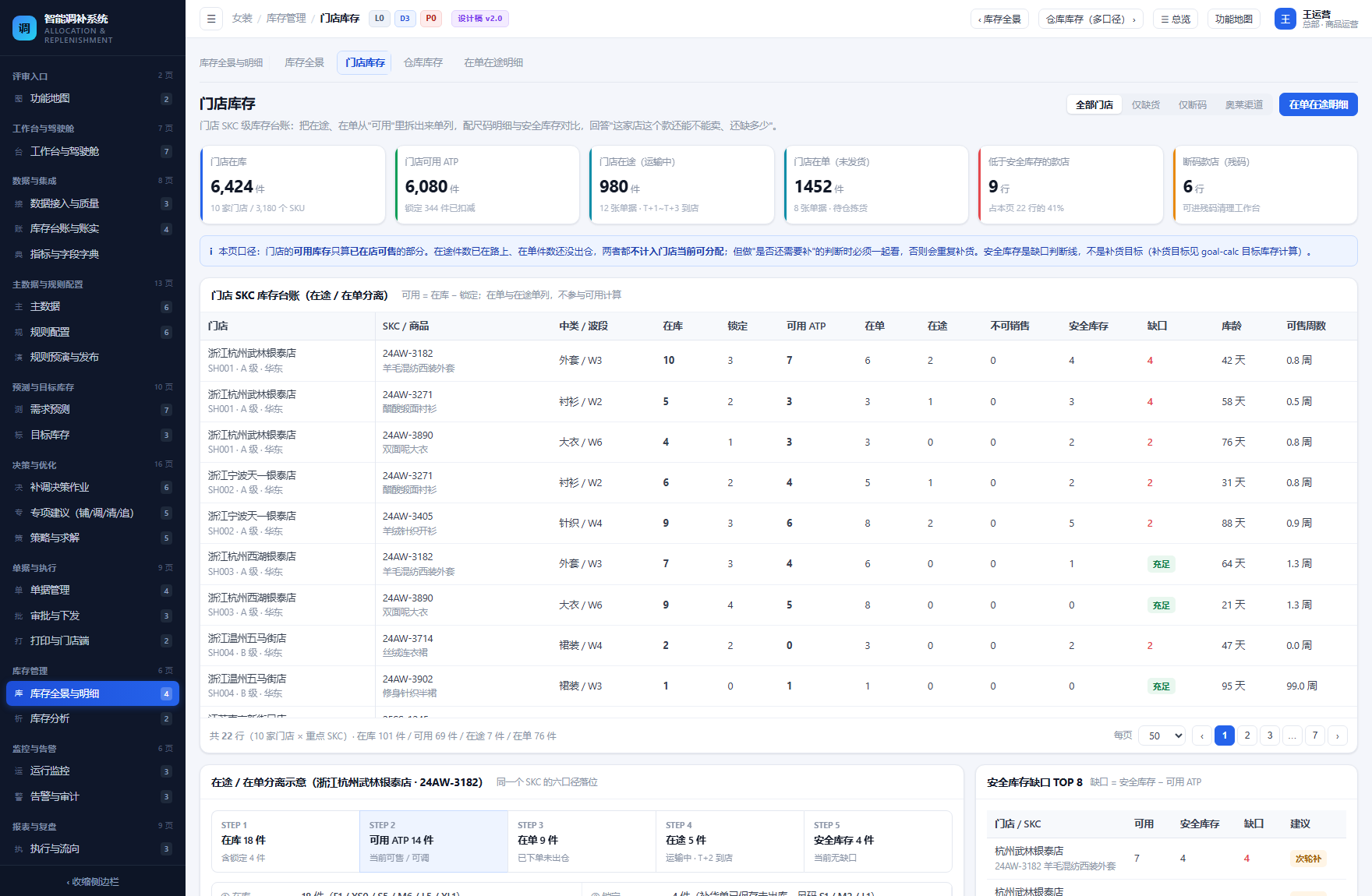This screenshot has width=1372, height=896.
Task: Open 数据接入与质量 sidebar item
Action: coord(93,203)
